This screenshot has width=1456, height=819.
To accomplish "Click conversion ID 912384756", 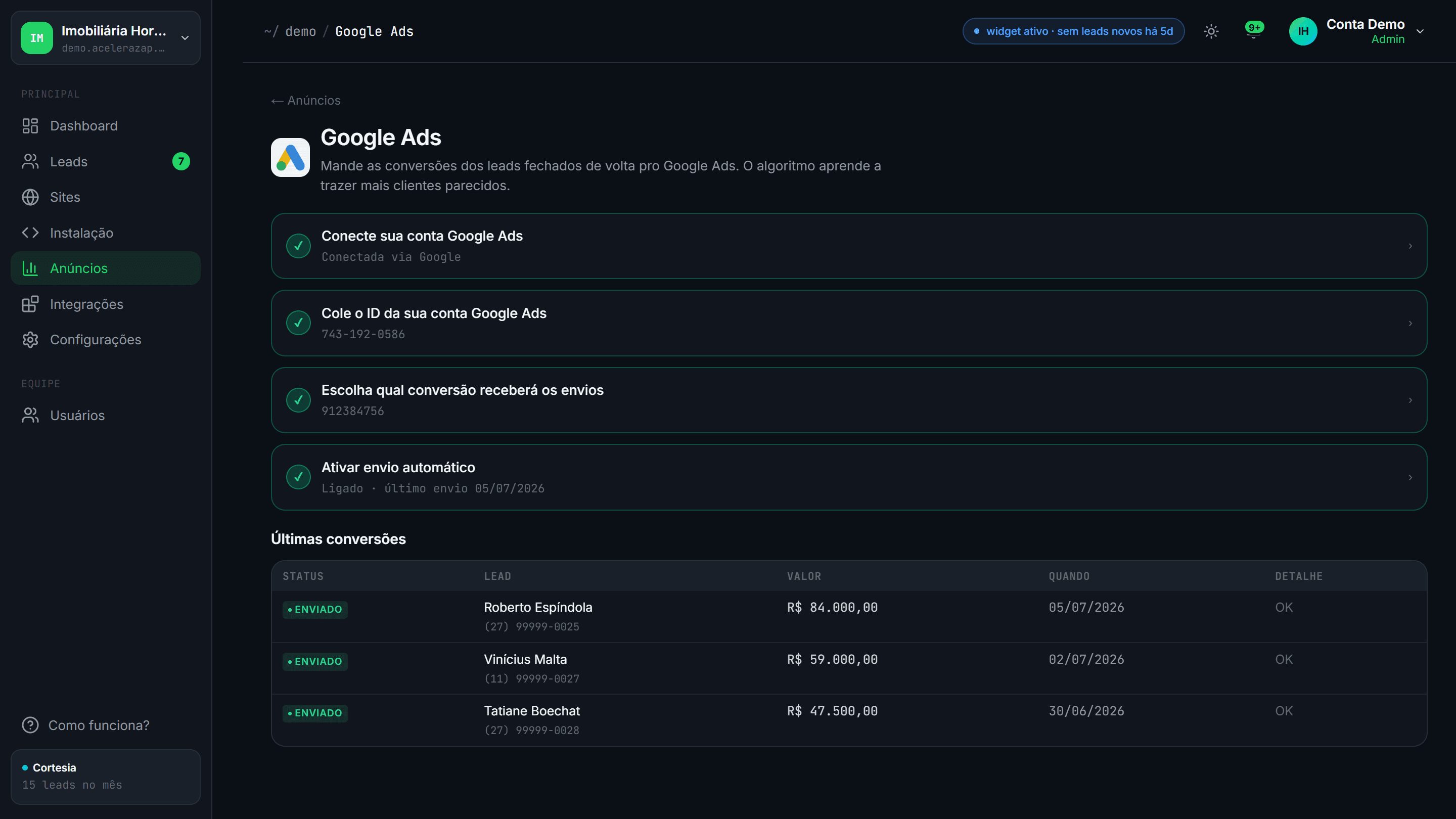I will [353, 412].
